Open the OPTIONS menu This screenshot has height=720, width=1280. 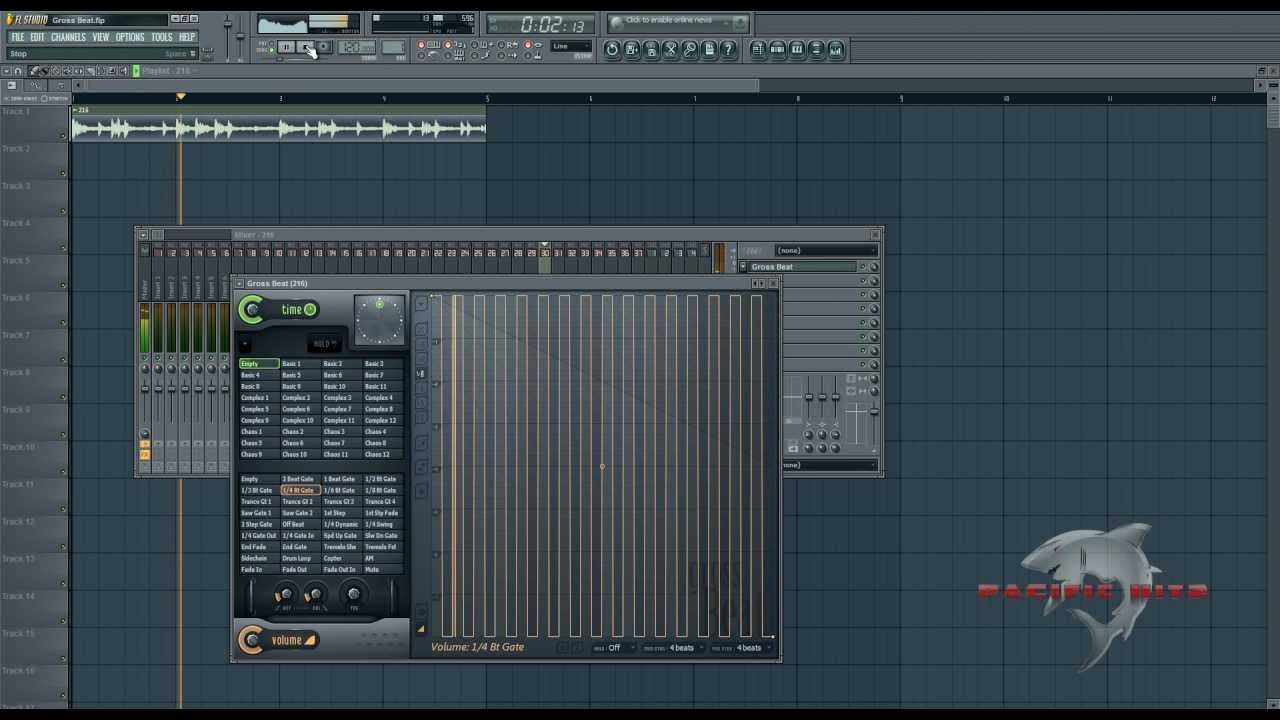click(x=130, y=37)
